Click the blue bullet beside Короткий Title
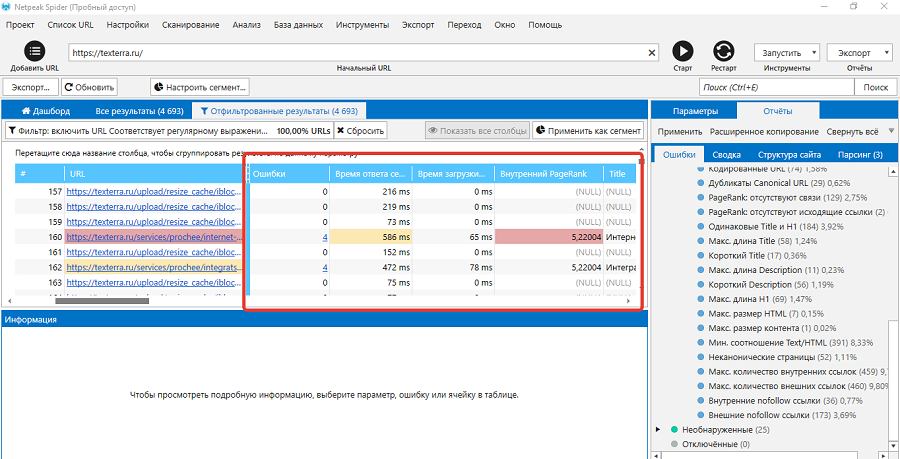This screenshot has width=900, height=459. (700, 255)
